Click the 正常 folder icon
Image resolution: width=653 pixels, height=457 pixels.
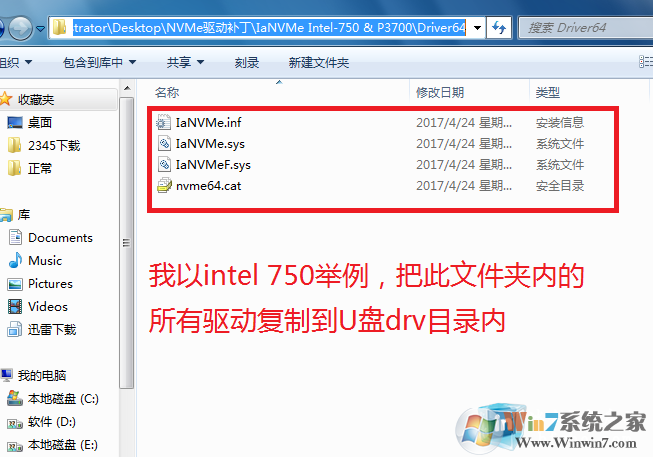(x=15, y=168)
